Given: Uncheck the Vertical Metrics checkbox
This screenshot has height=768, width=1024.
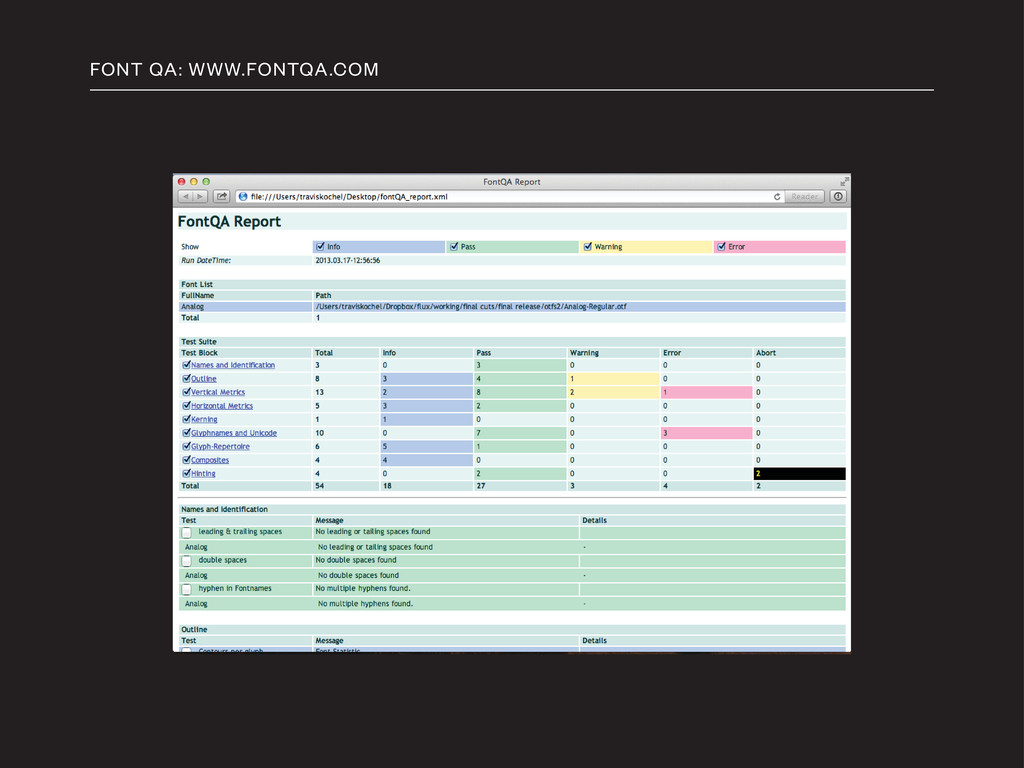Looking at the screenshot, I should point(186,392).
